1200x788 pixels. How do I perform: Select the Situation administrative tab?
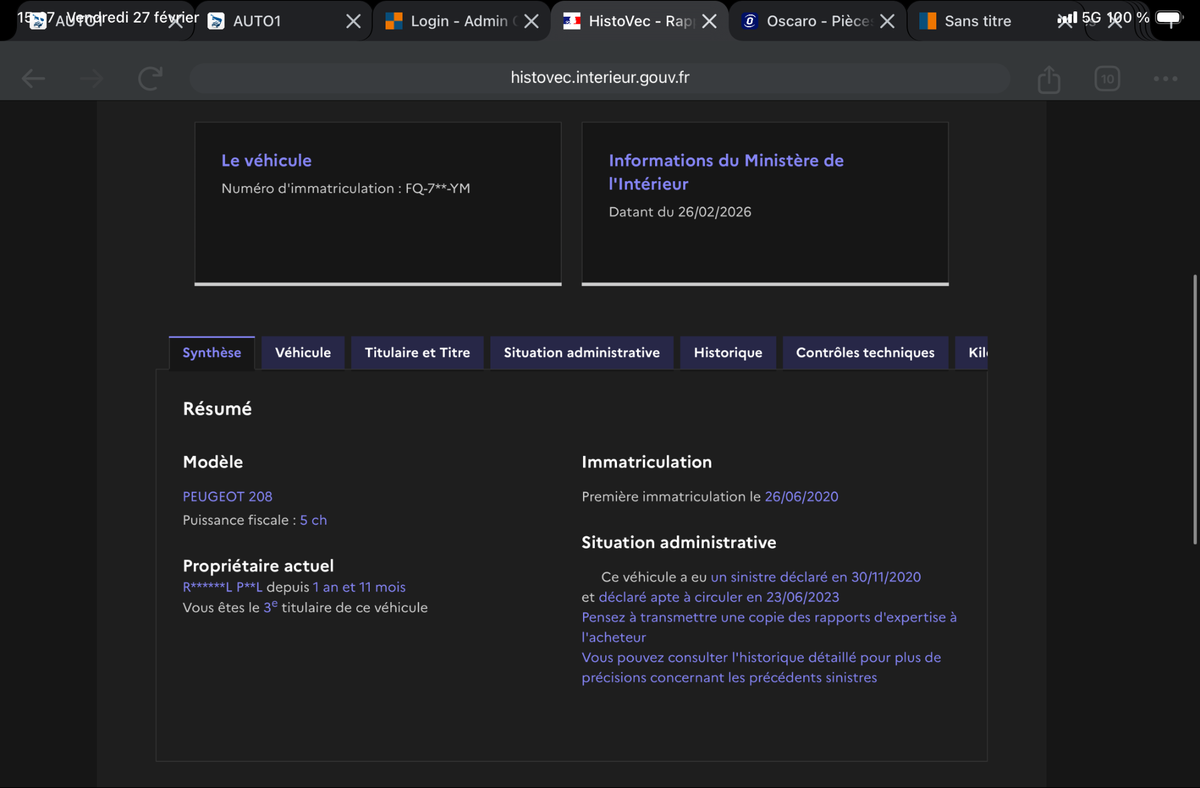pyautogui.click(x=581, y=353)
